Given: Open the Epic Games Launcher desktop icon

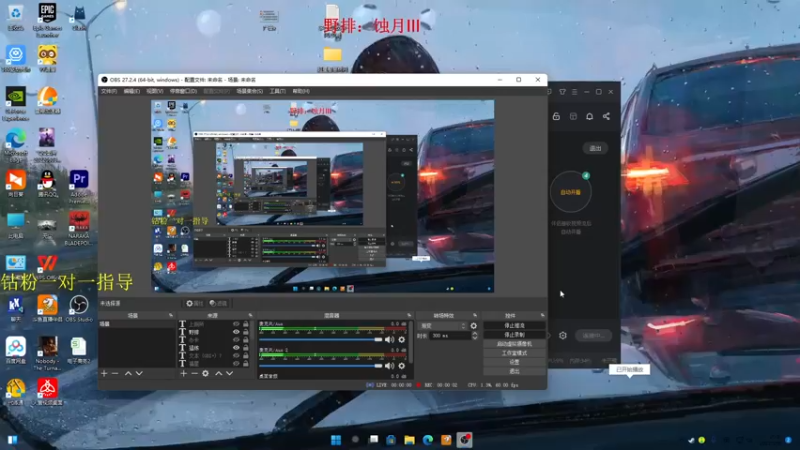Looking at the screenshot, I should (47, 19).
